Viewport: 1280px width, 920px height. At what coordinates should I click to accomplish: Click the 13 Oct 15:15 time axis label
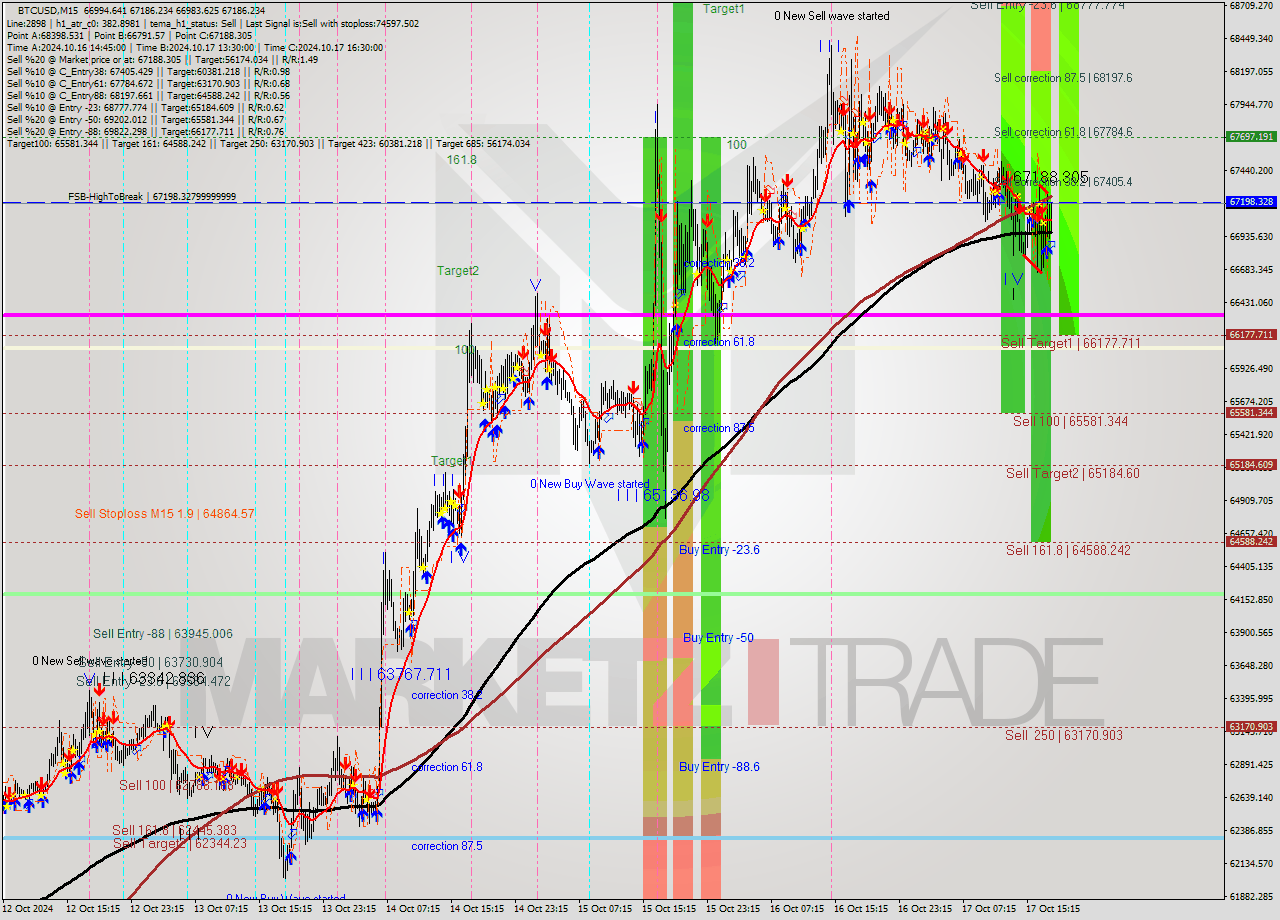tap(285, 909)
